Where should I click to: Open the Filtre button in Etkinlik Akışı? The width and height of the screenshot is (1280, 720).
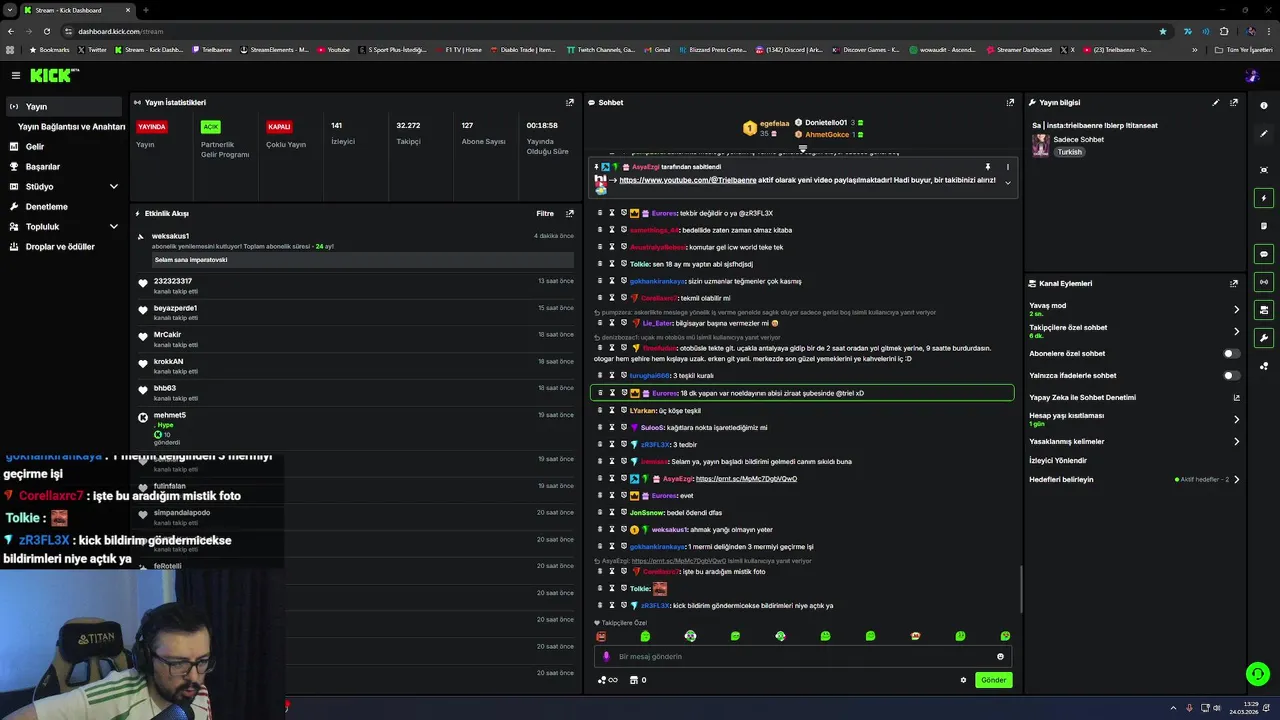pos(545,213)
